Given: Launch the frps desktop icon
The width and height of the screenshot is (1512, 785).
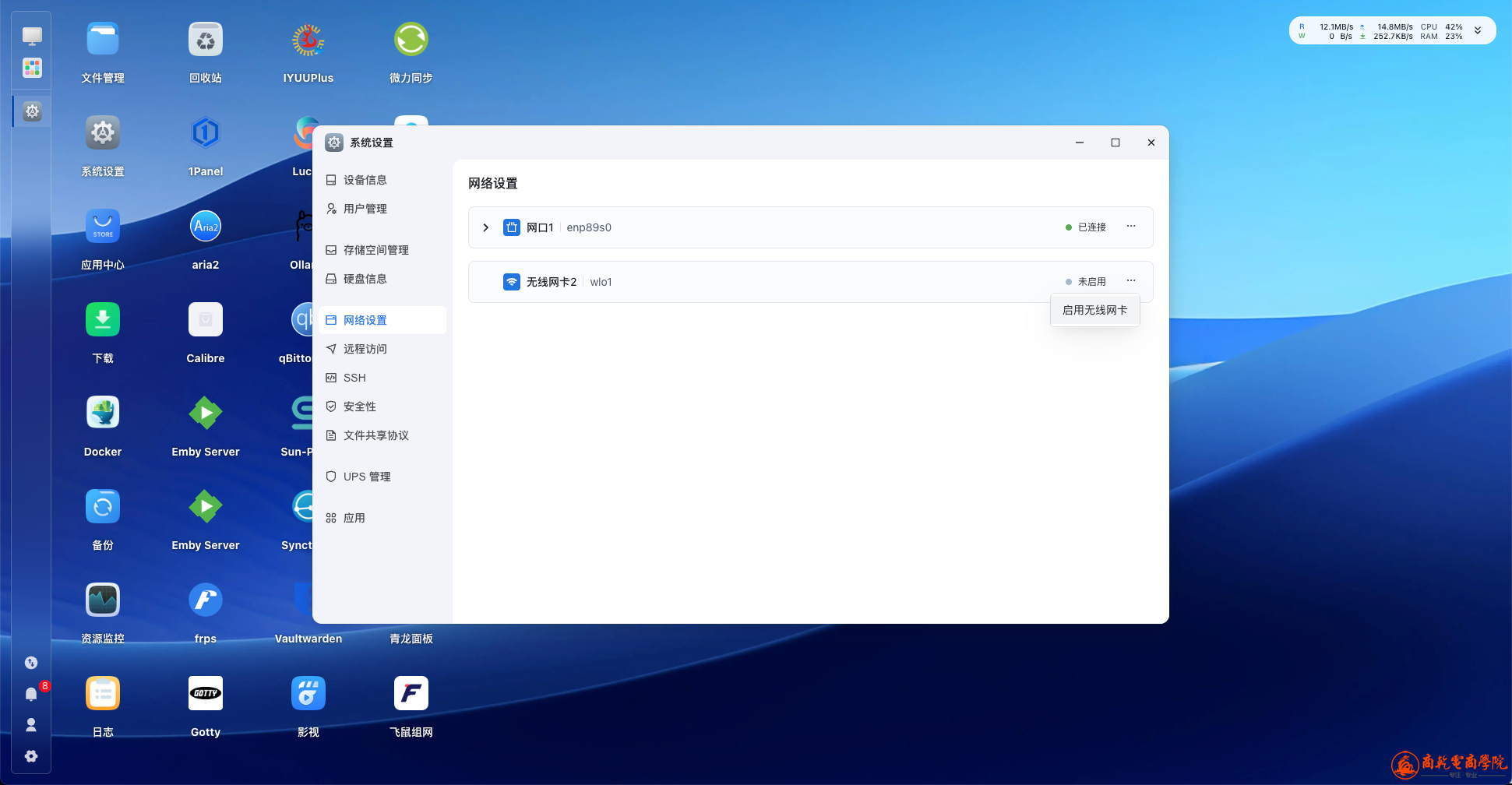Looking at the screenshot, I should pyautogui.click(x=206, y=600).
